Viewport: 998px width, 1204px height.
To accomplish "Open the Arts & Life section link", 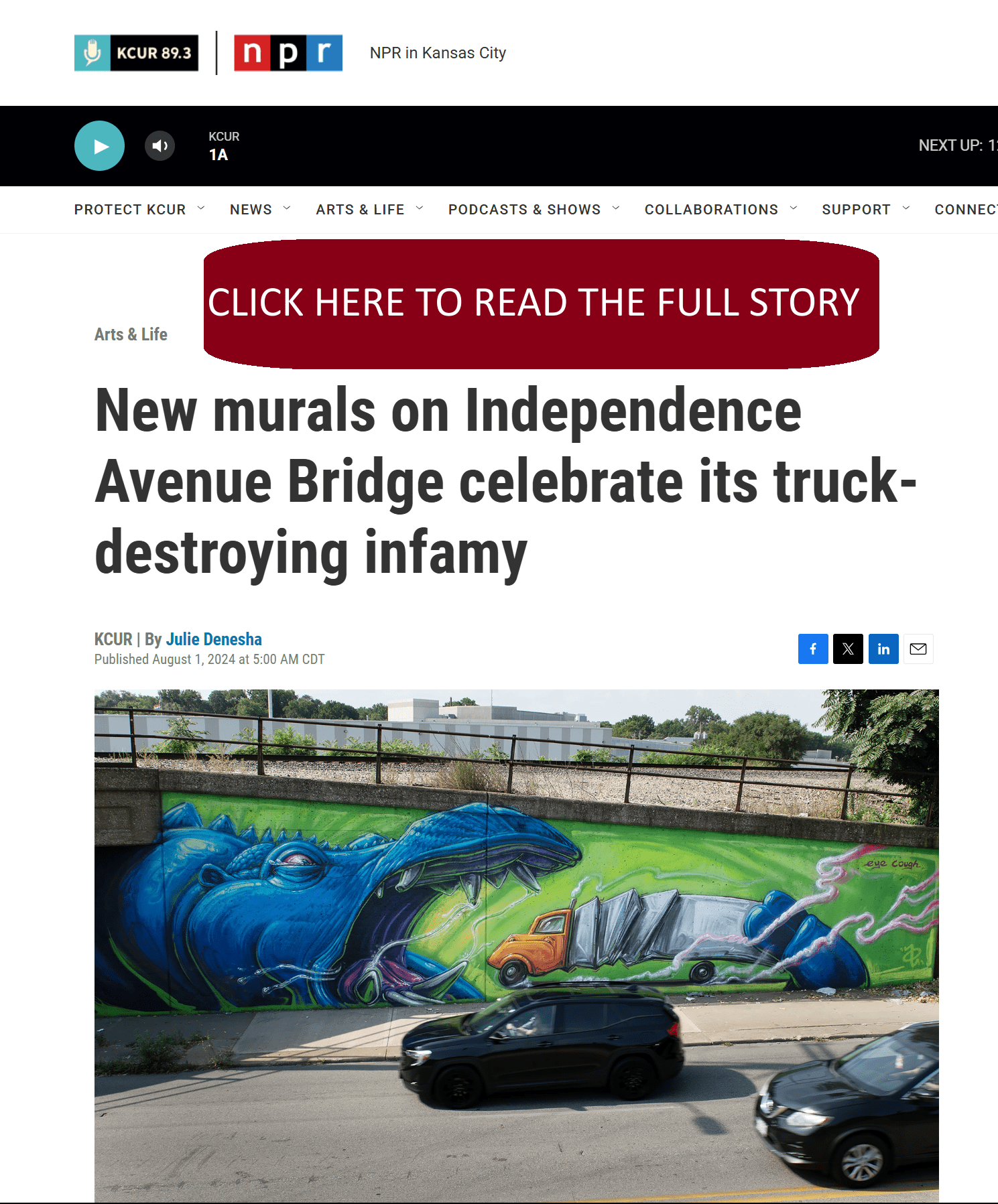I will 131,334.
